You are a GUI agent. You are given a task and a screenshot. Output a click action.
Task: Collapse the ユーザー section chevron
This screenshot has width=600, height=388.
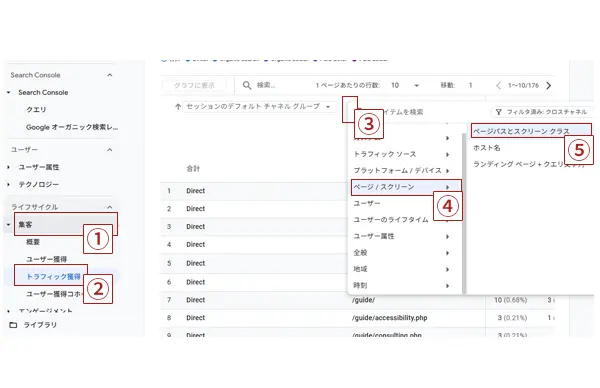pyautogui.click(x=110, y=150)
